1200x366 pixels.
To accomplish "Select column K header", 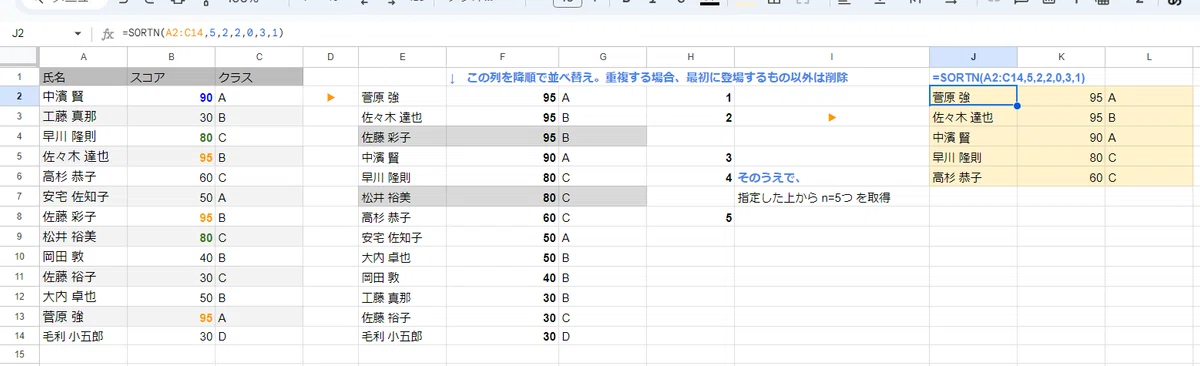I will pyautogui.click(x=1061, y=57).
